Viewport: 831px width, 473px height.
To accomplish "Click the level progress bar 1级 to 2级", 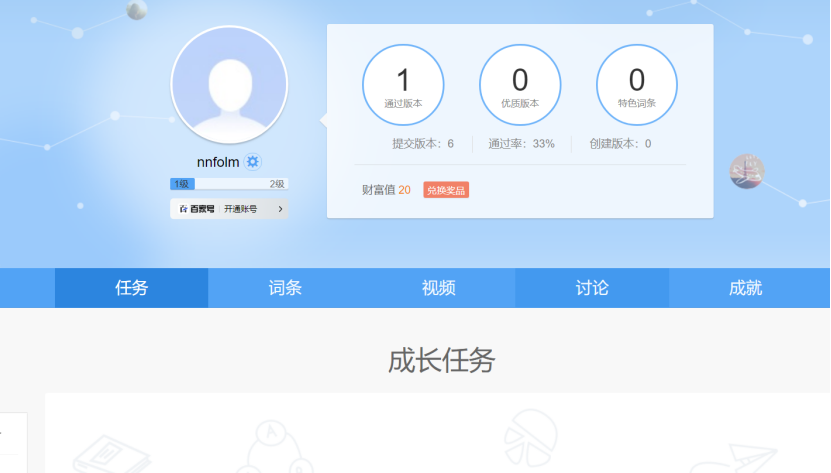I will click(229, 184).
